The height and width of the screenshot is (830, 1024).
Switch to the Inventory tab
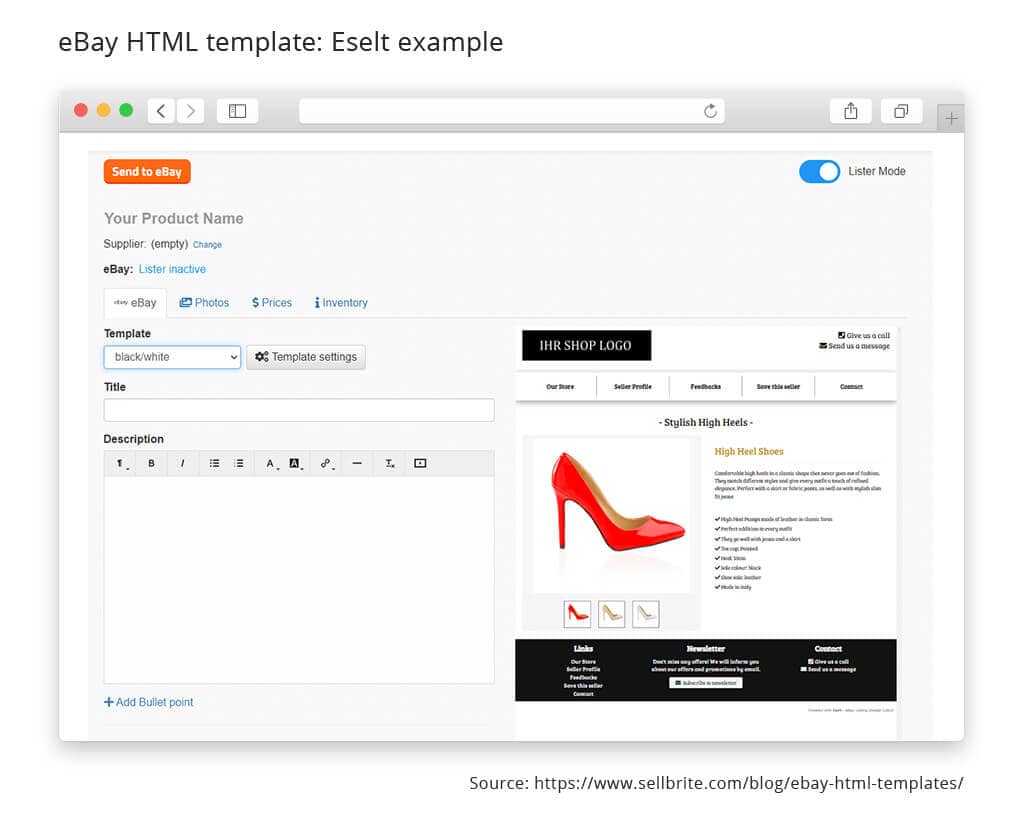(x=341, y=303)
